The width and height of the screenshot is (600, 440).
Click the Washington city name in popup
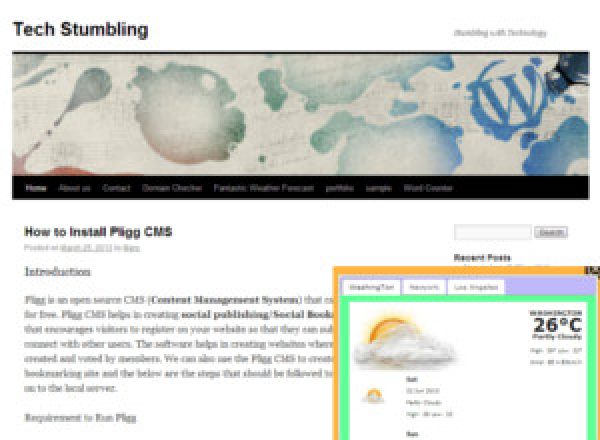point(556,313)
